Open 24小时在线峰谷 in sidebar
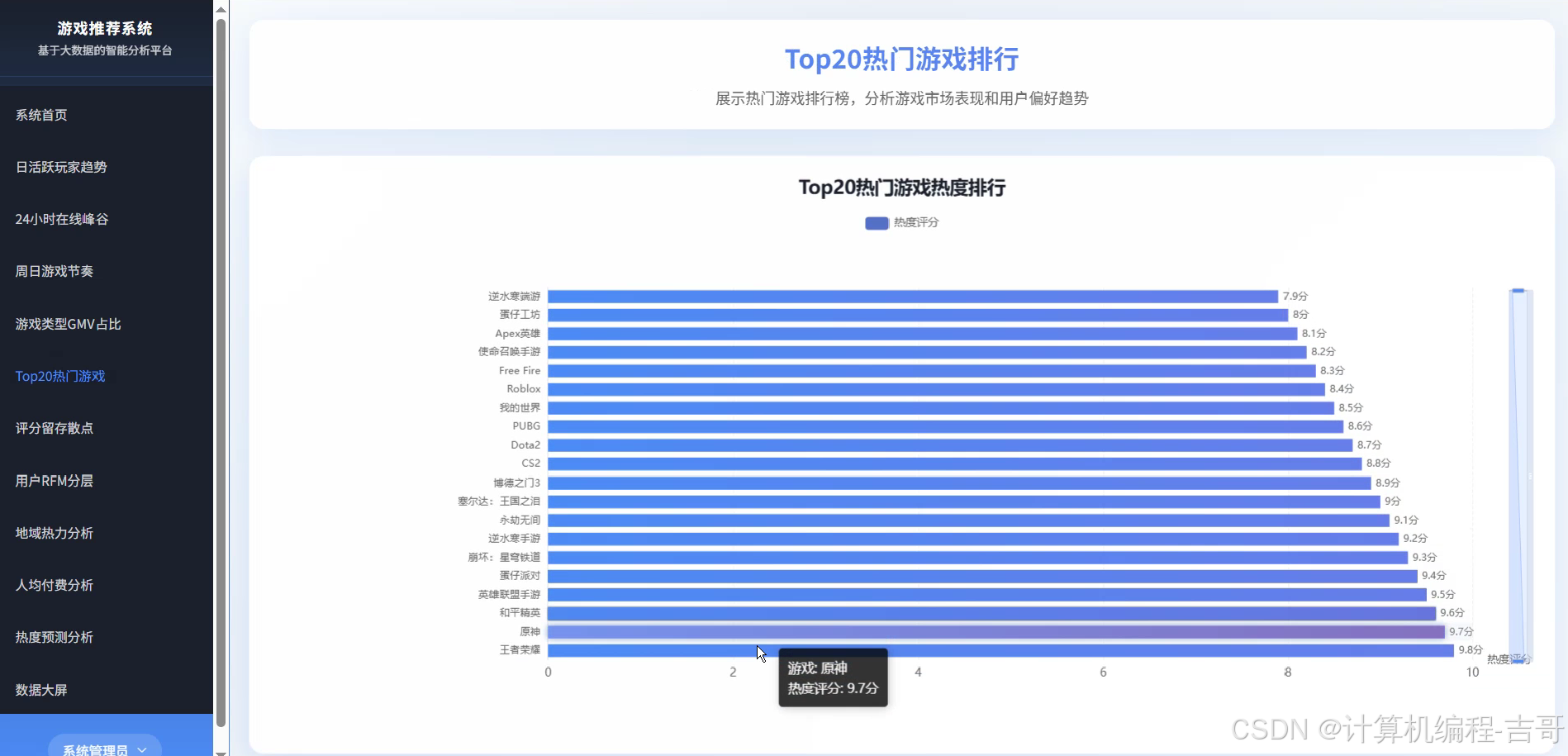 pyautogui.click(x=62, y=219)
